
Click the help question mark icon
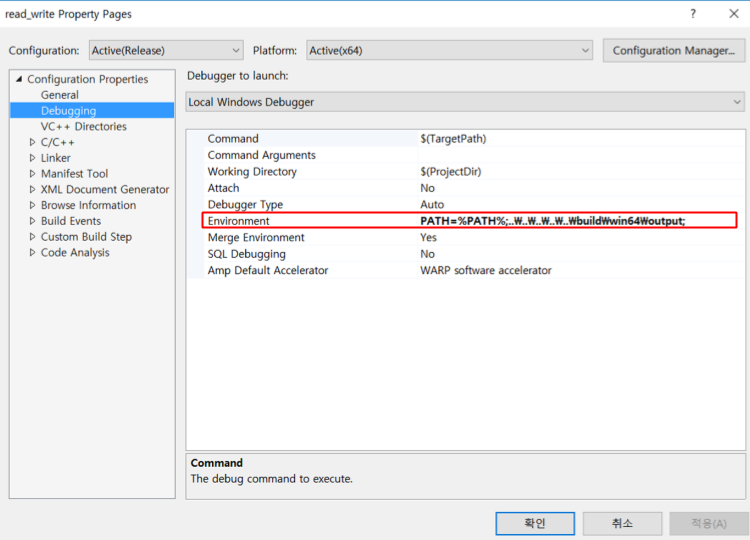692,14
